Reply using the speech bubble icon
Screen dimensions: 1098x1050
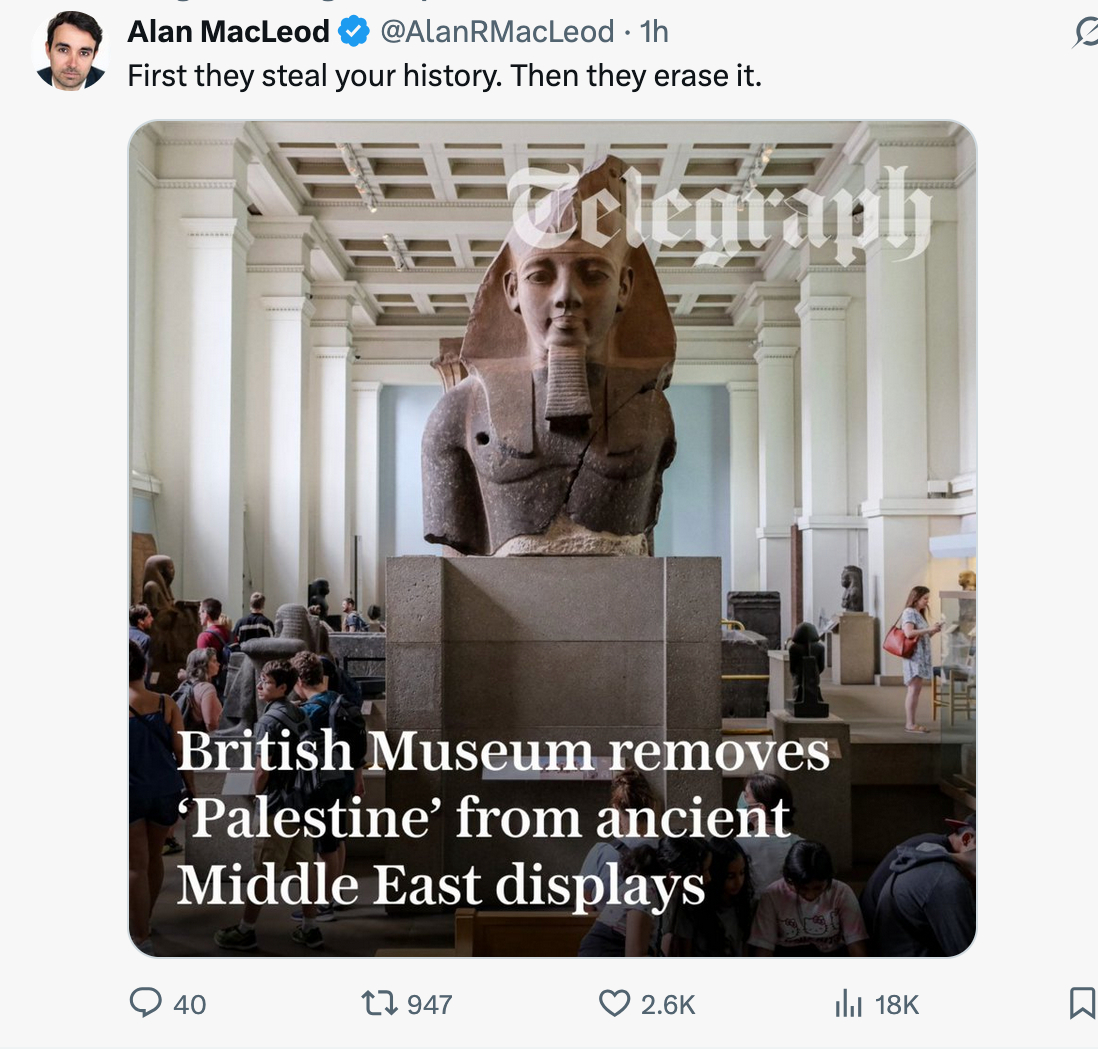click(146, 1002)
